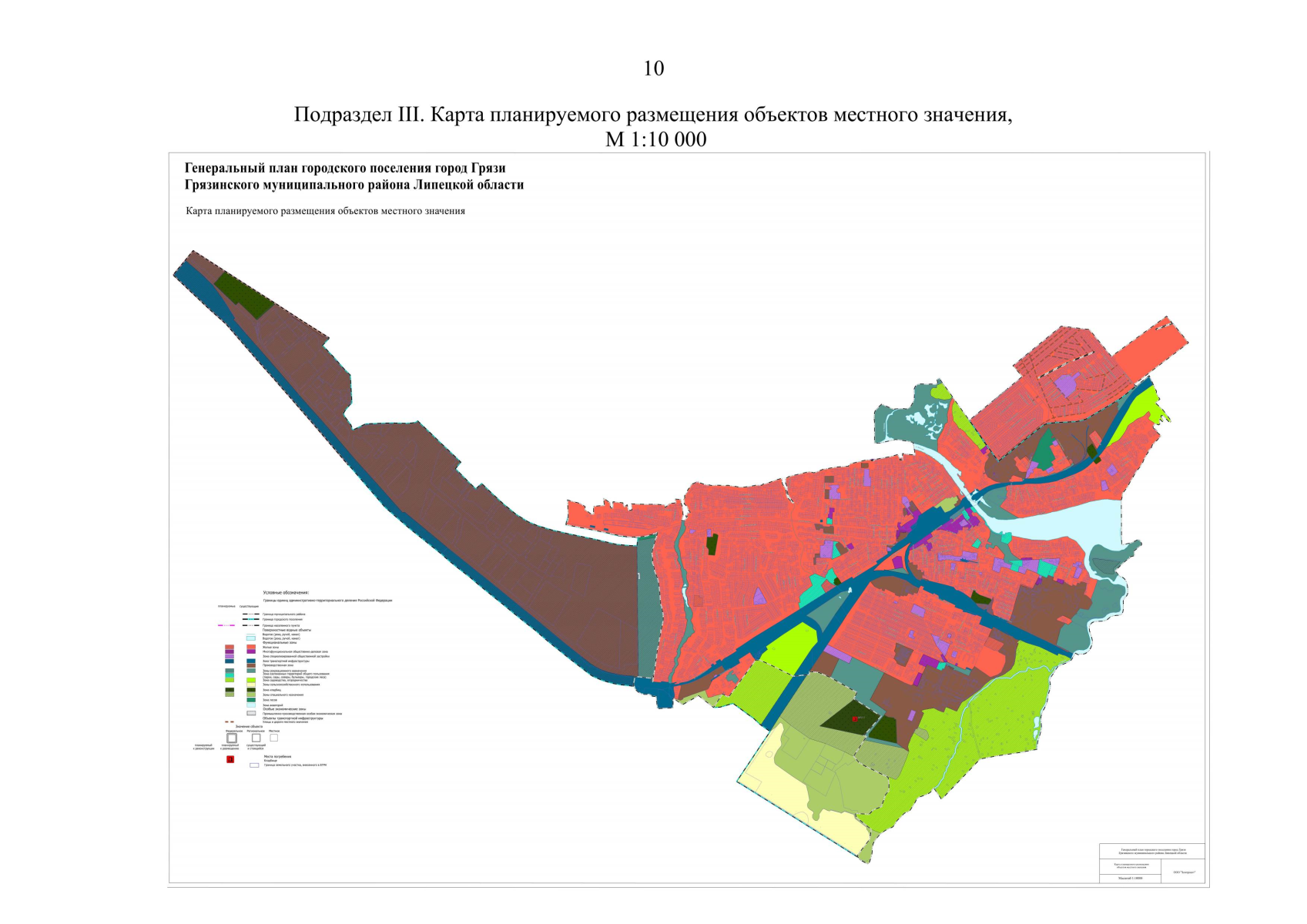
Task: Click the Local significance square symbol in legend
Action: [x=273, y=738]
